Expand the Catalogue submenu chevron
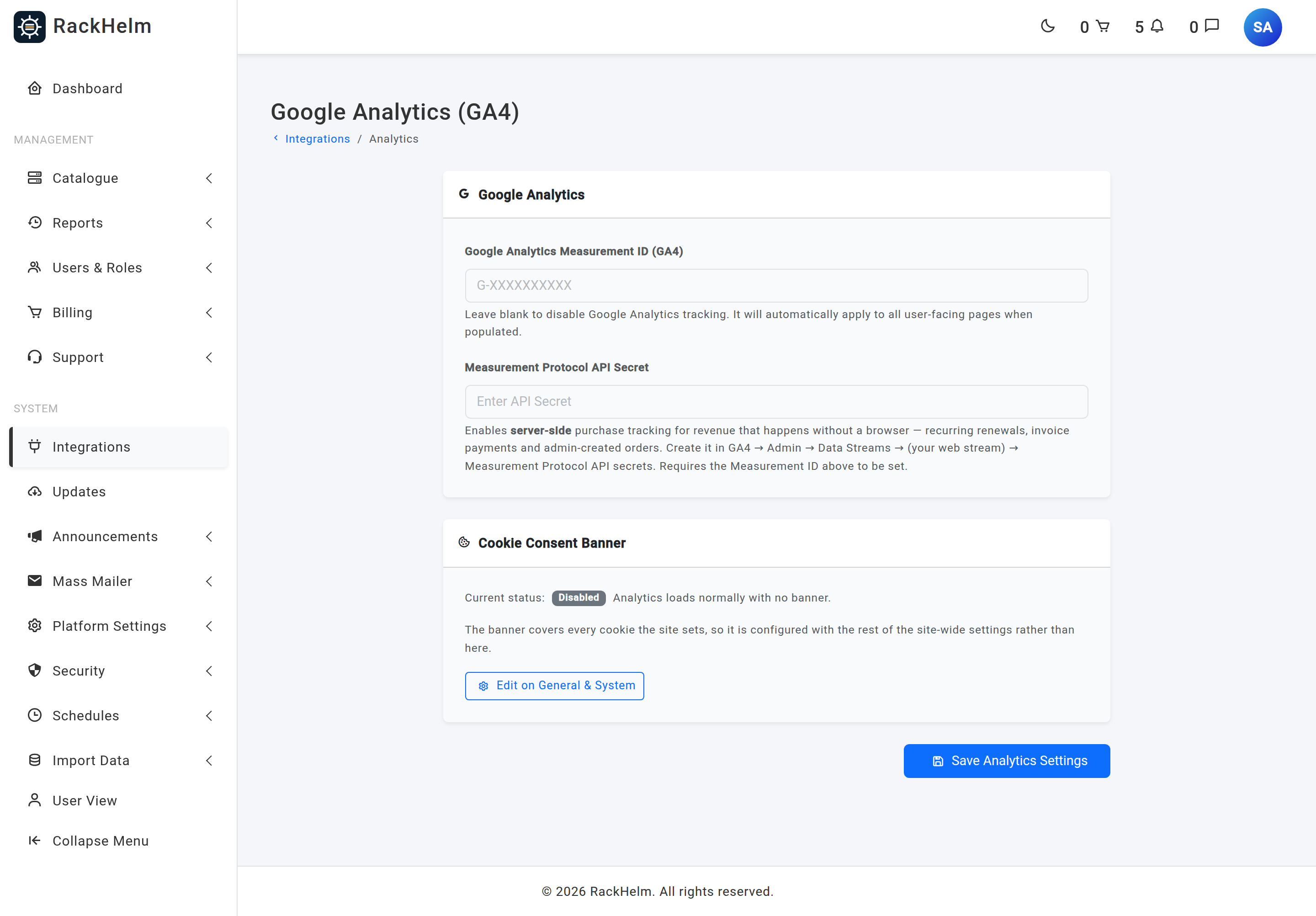This screenshot has width=1316, height=916. pyautogui.click(x=209, y=178)
